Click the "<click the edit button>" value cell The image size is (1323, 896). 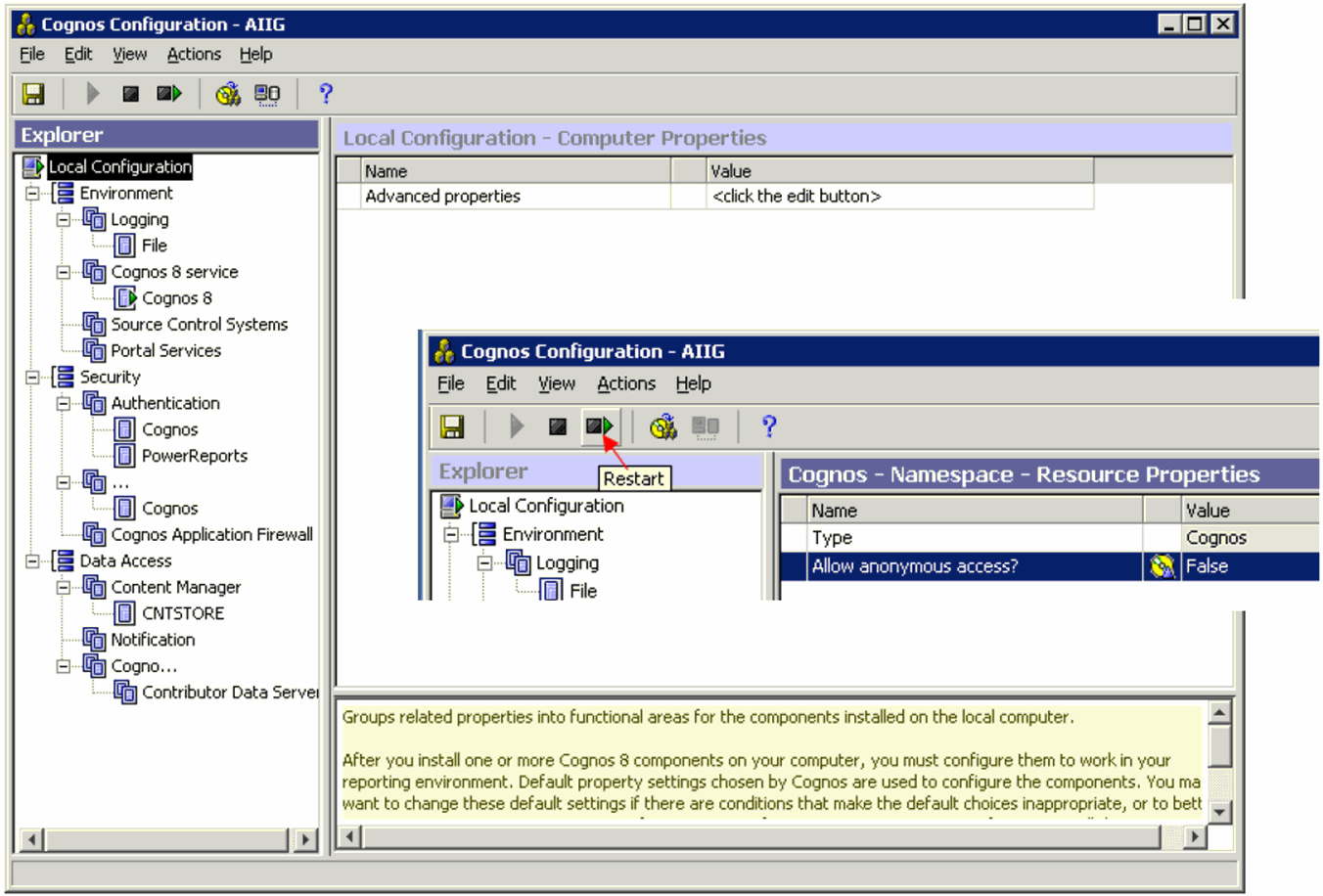(x=899, y=197)
